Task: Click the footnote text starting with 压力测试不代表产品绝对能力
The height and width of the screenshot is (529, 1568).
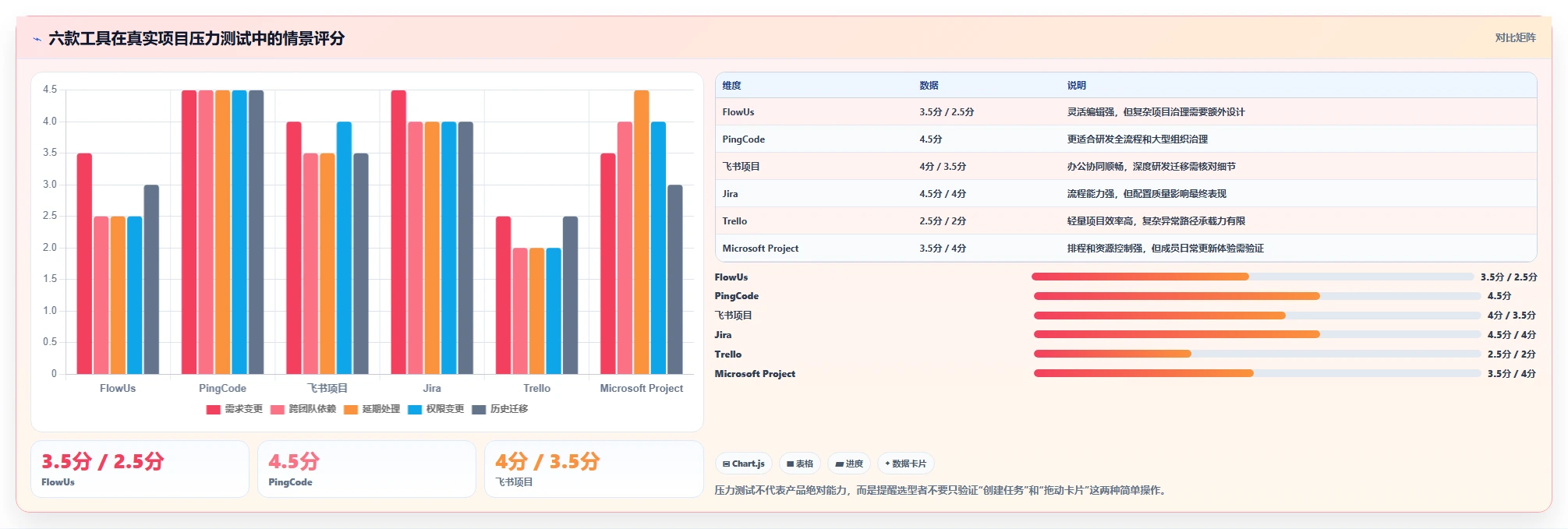Action: coord(942,490)
